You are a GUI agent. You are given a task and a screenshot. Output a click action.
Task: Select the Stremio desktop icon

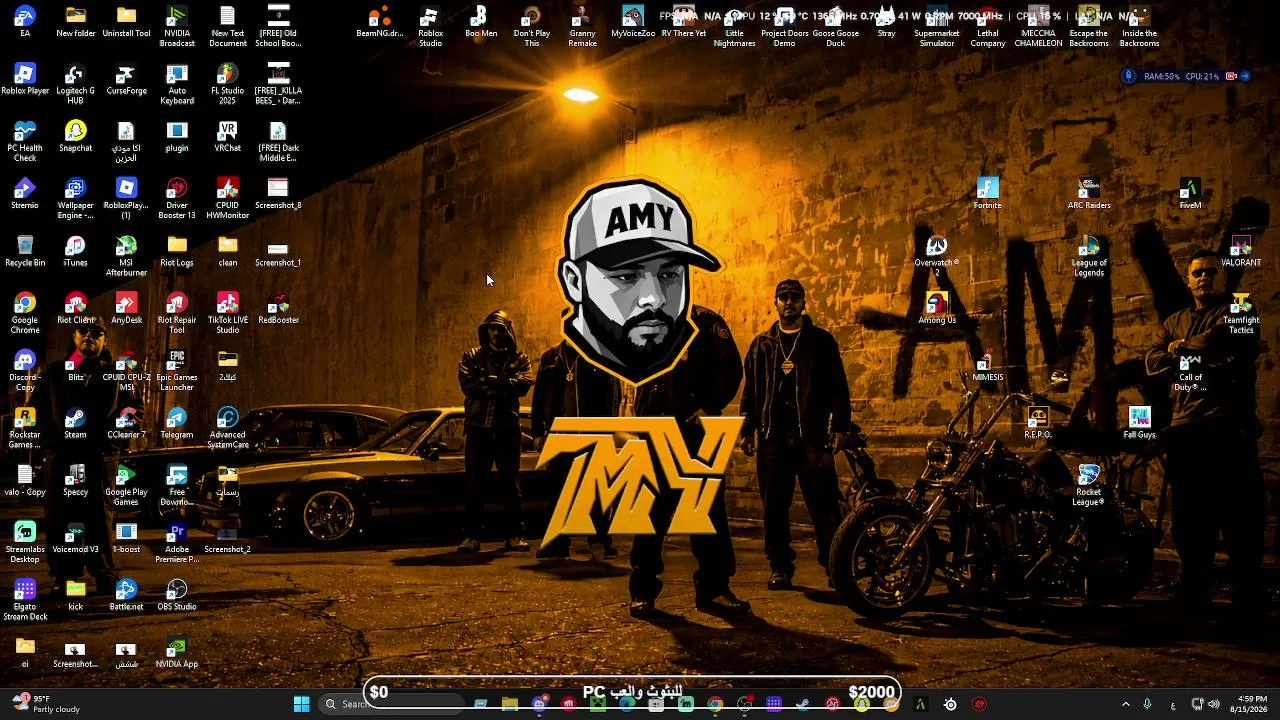[x=25, y=193]
